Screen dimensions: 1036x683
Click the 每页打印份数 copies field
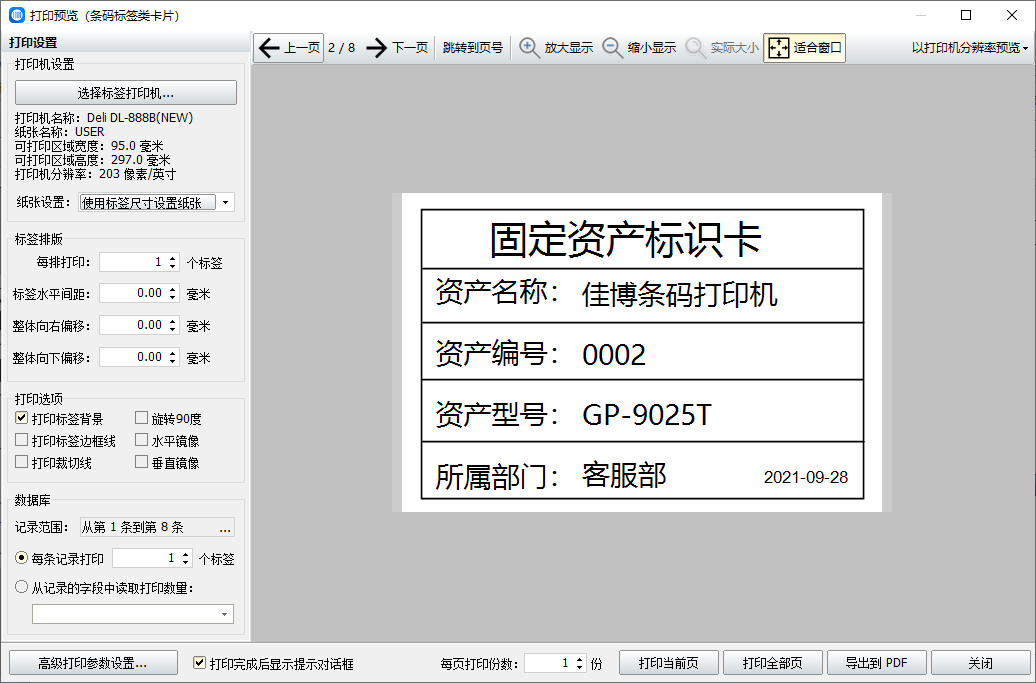[x=549, y=663]
